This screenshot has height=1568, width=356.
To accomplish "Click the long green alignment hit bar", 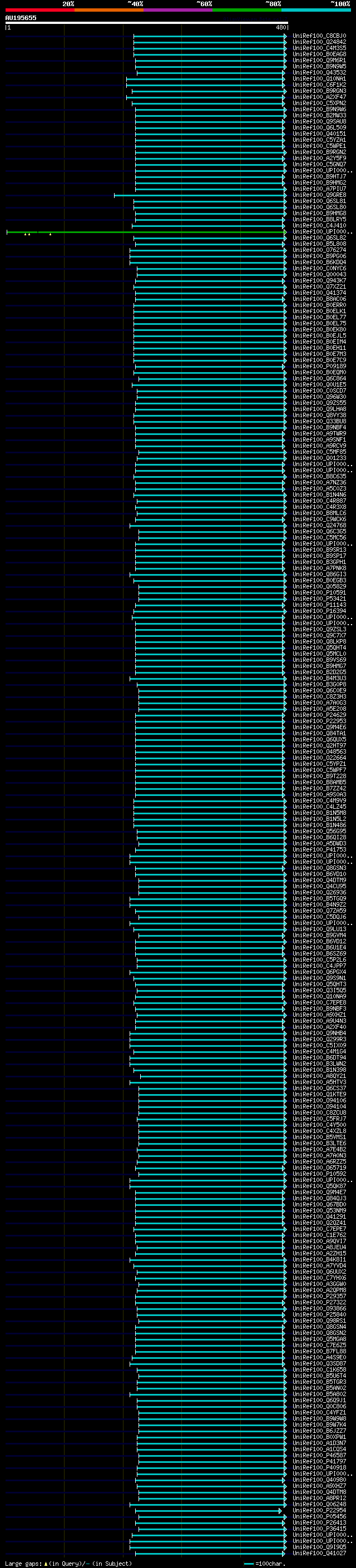I will tap(146, 232).
